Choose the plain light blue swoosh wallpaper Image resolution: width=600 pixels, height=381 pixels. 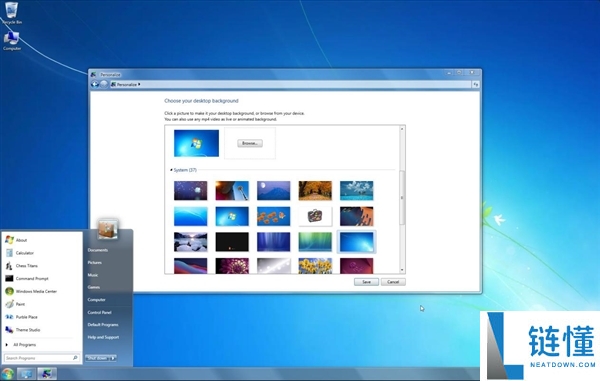(x=191, y=216)
